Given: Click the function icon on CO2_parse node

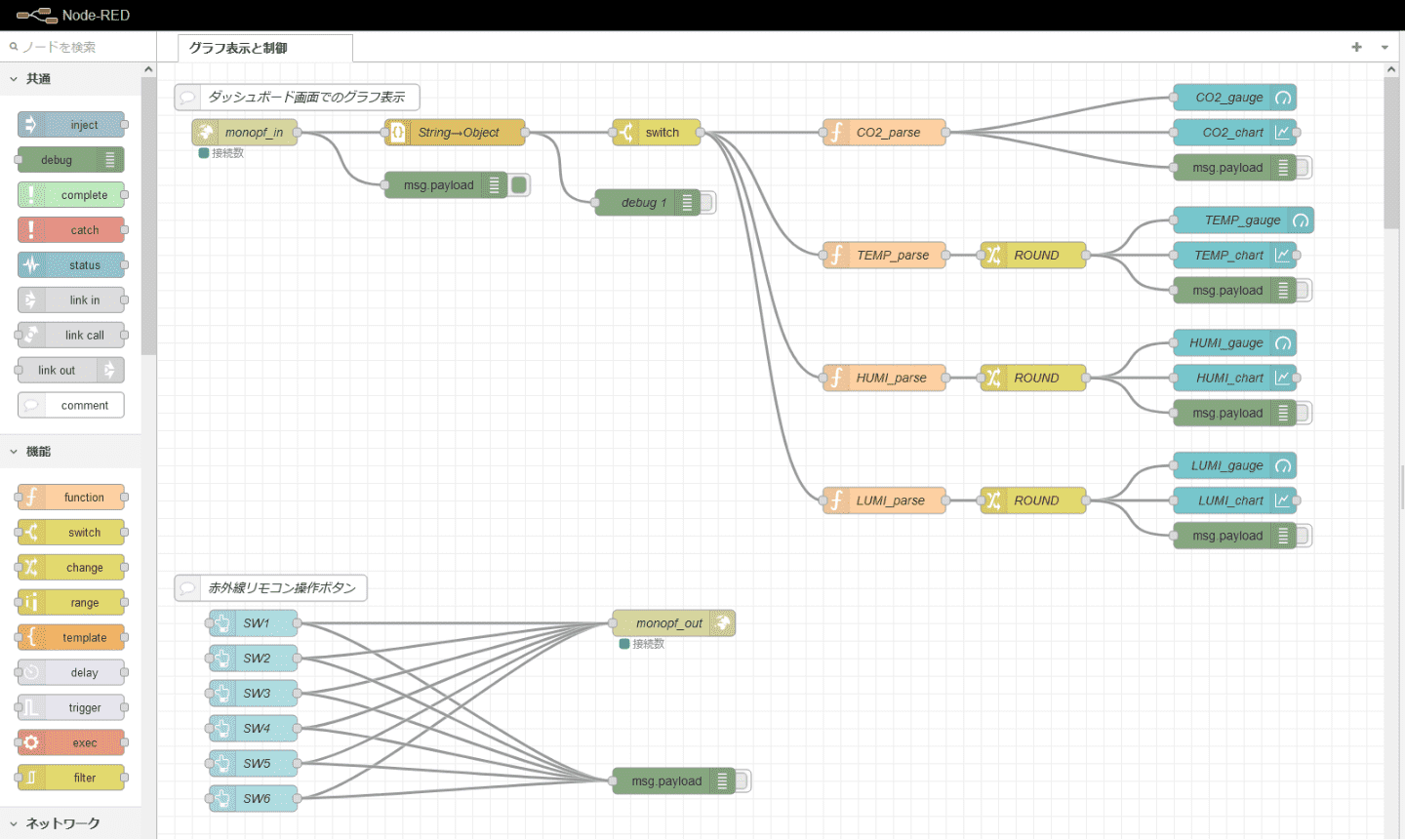Looking at the screenshot, I should pyautogui.click(x=836, y=133).
